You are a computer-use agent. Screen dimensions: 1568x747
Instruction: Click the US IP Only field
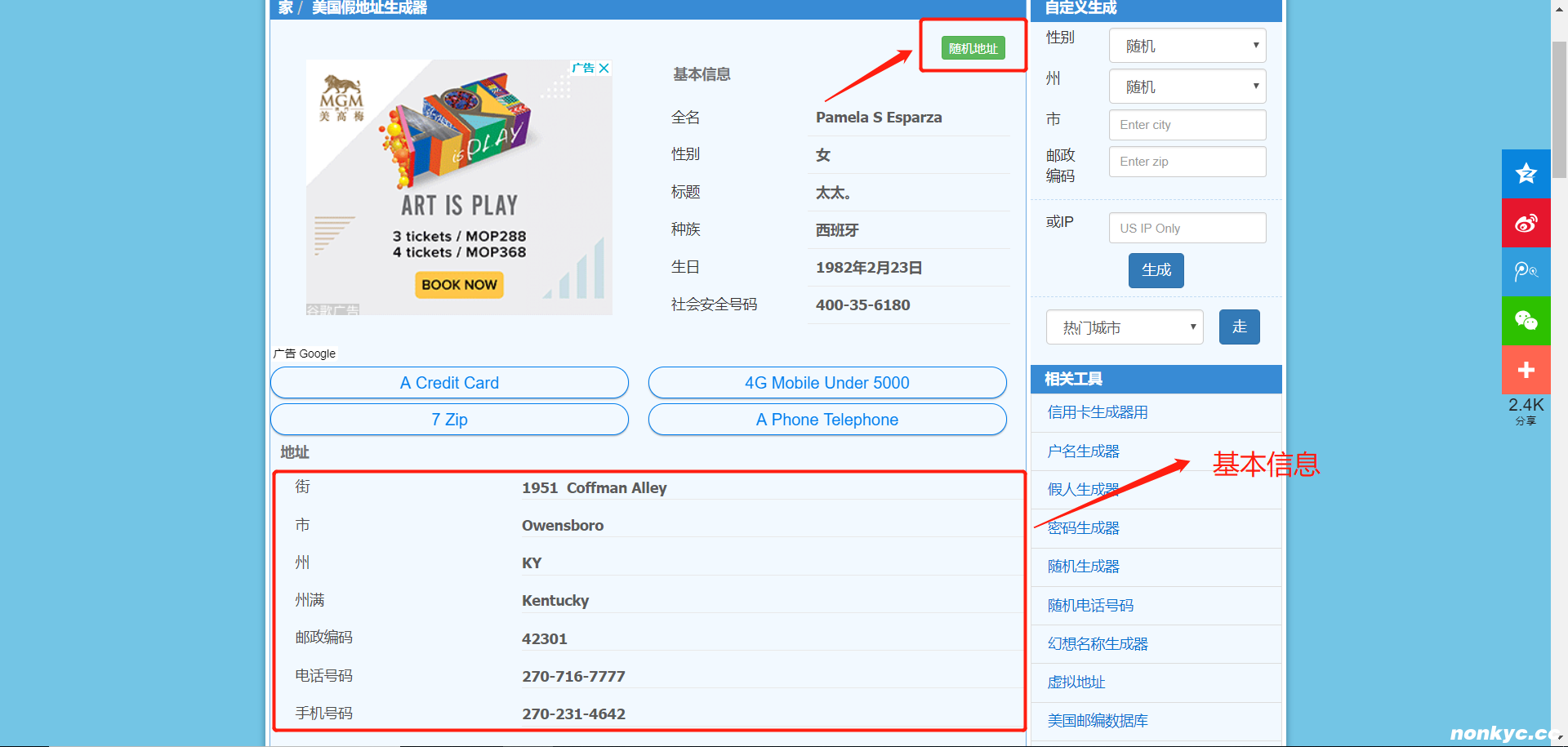[1187, 229]
